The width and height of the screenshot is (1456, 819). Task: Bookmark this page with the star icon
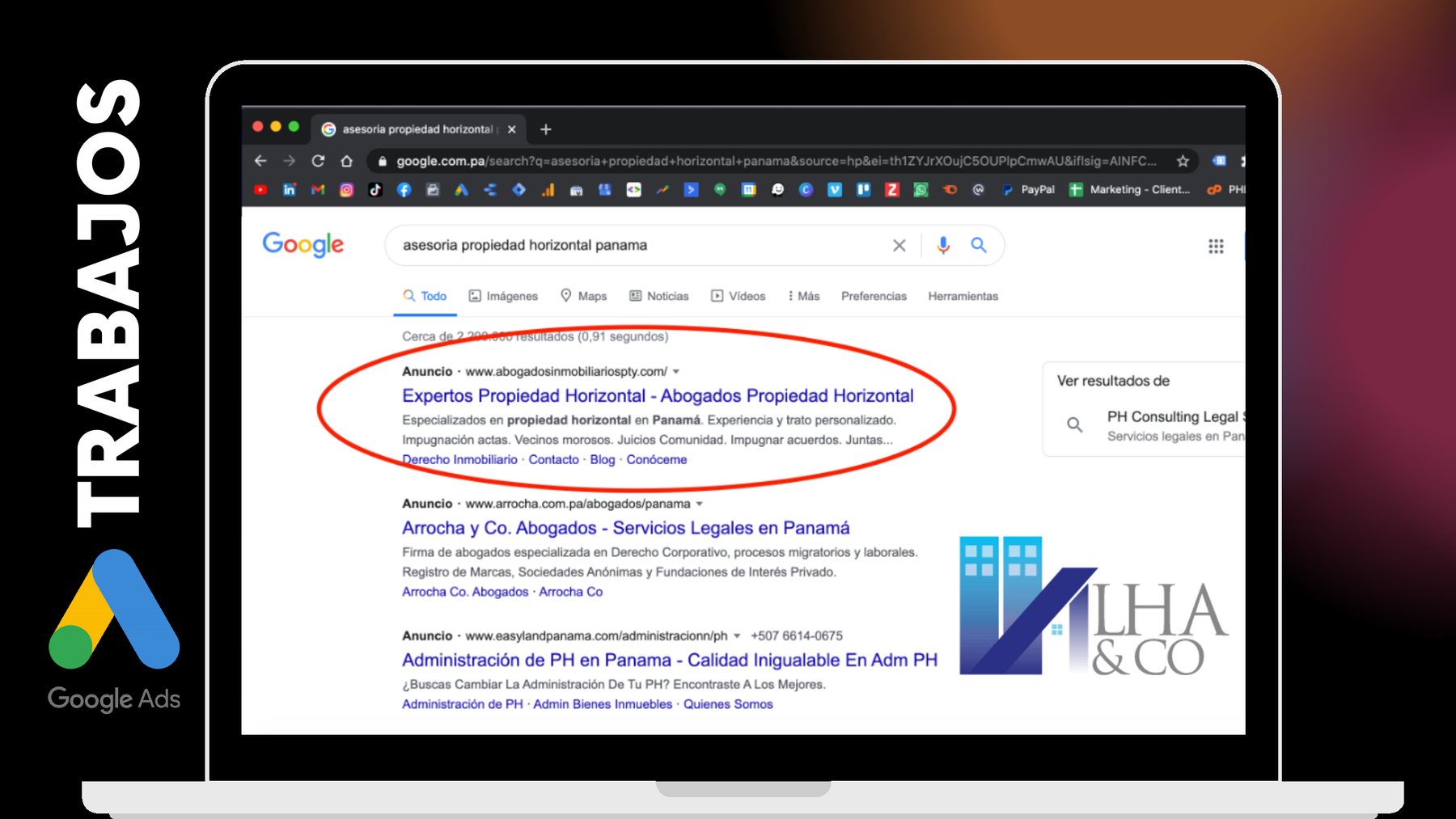pos(1183,161)
